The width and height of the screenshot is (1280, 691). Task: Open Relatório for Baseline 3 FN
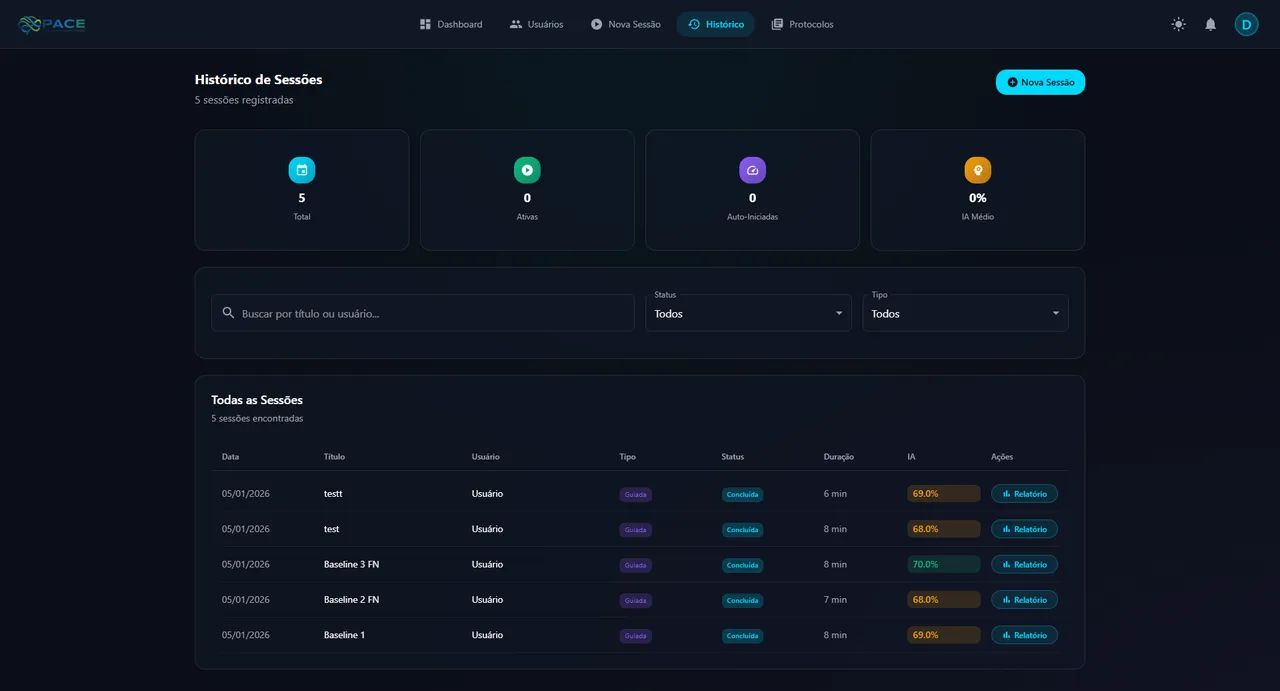pos(1024,565)
